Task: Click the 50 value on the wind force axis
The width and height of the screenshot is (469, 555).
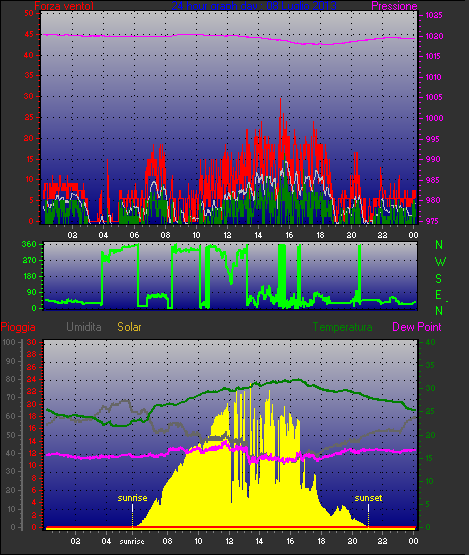Action: coord(29,13)
